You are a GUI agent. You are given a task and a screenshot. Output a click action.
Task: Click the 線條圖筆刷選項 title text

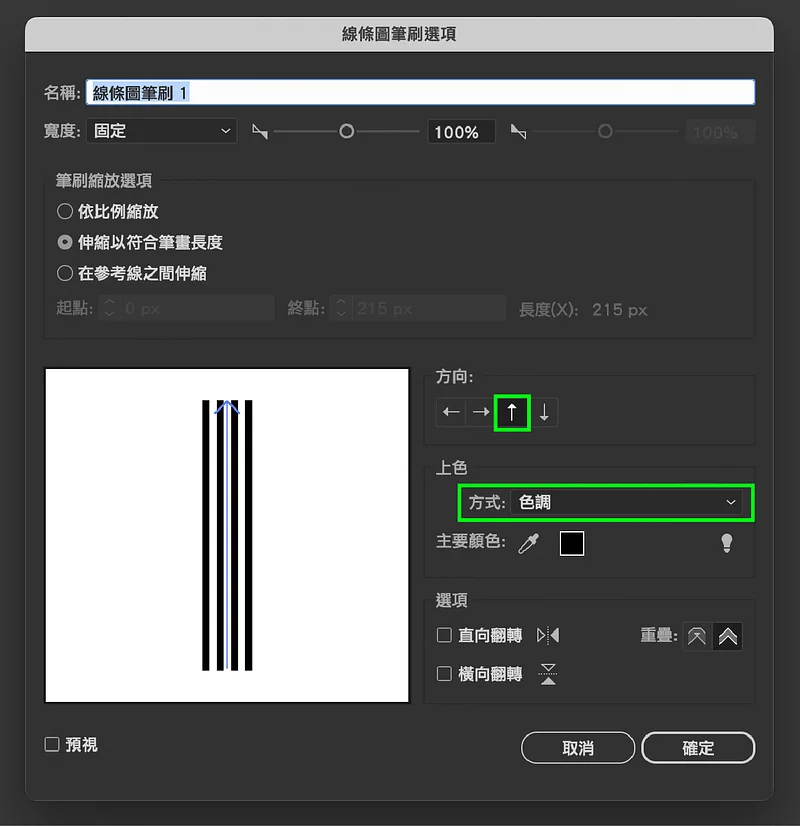click(399, 34)
